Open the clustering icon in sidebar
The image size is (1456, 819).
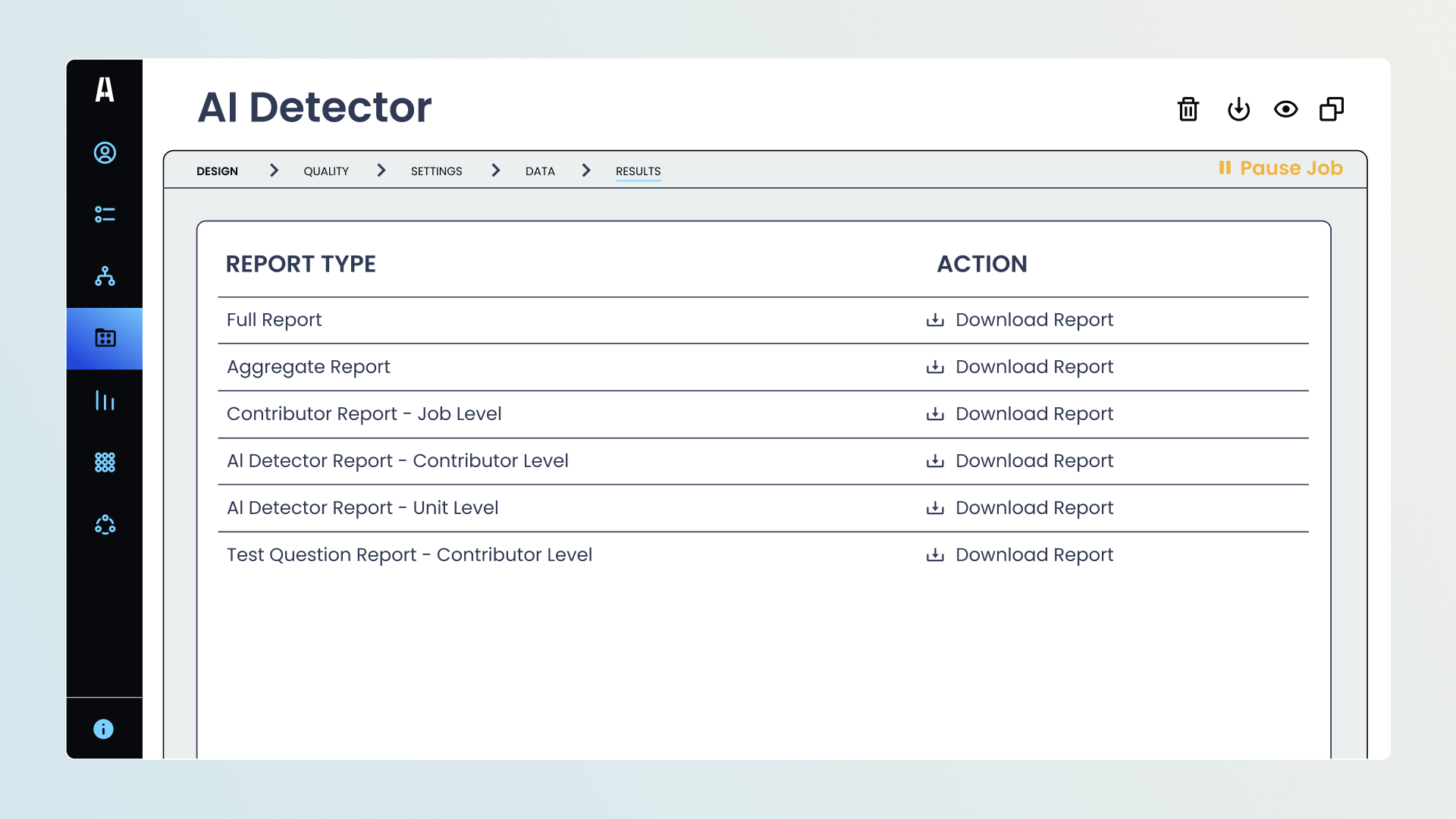click(x=104, y=525)
